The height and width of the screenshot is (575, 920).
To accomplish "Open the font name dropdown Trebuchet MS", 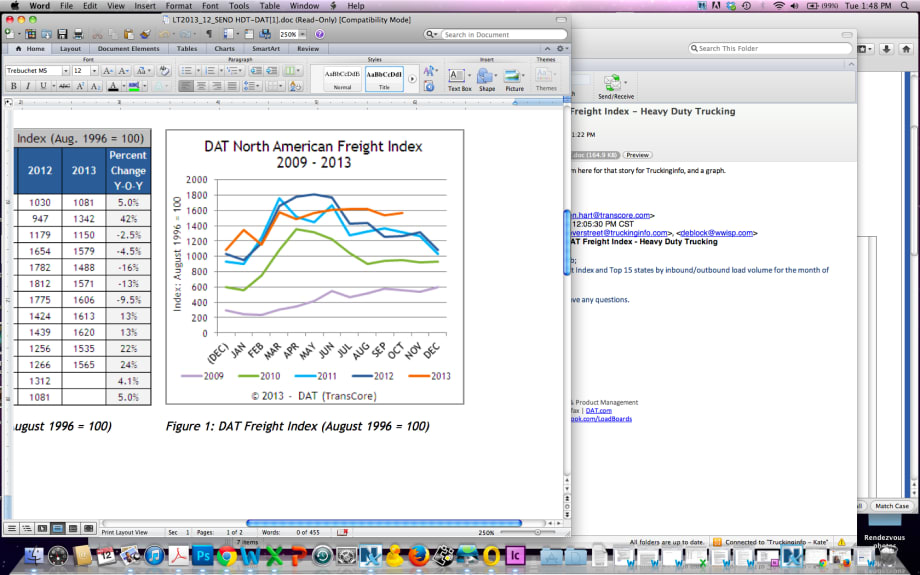I will coord(66,70).
